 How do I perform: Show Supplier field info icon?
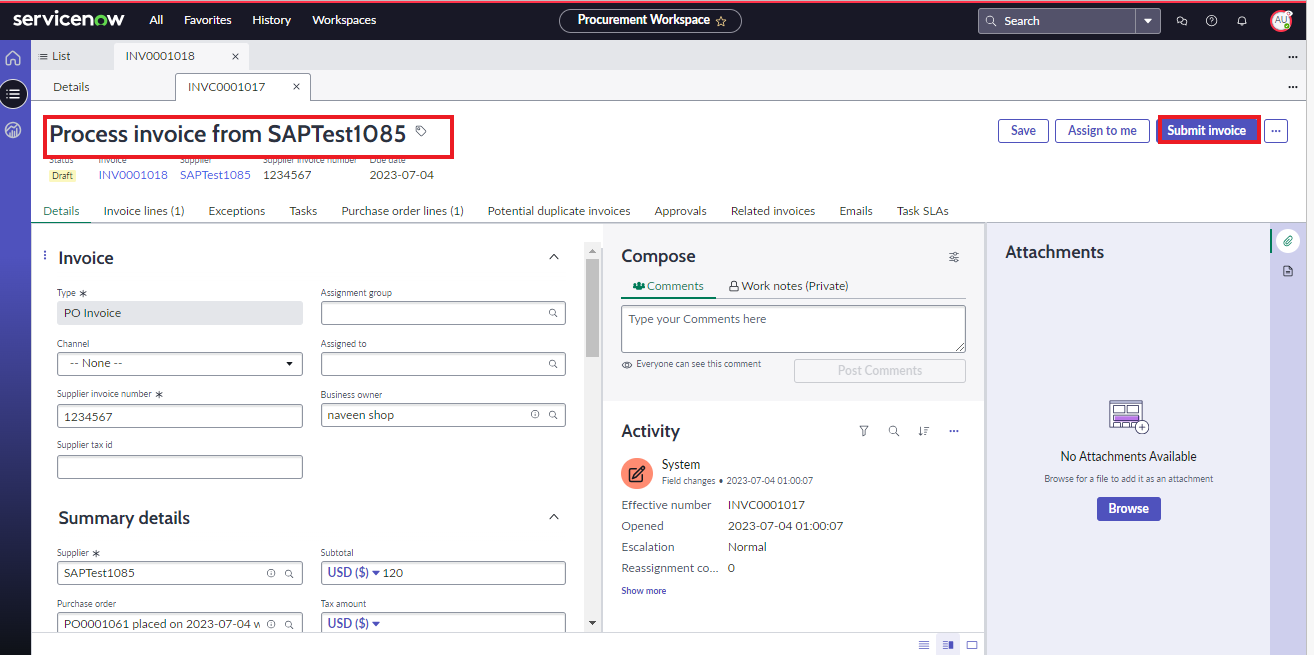coord(271,573)
